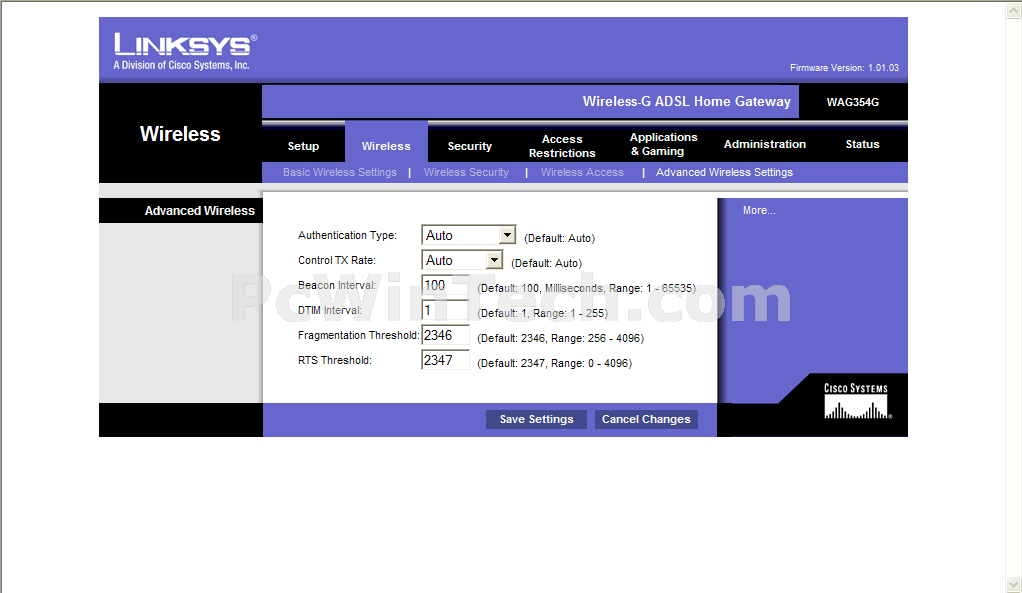
Task: Focus the Fragmentation Threshold input field
Action: click(445, 336)
